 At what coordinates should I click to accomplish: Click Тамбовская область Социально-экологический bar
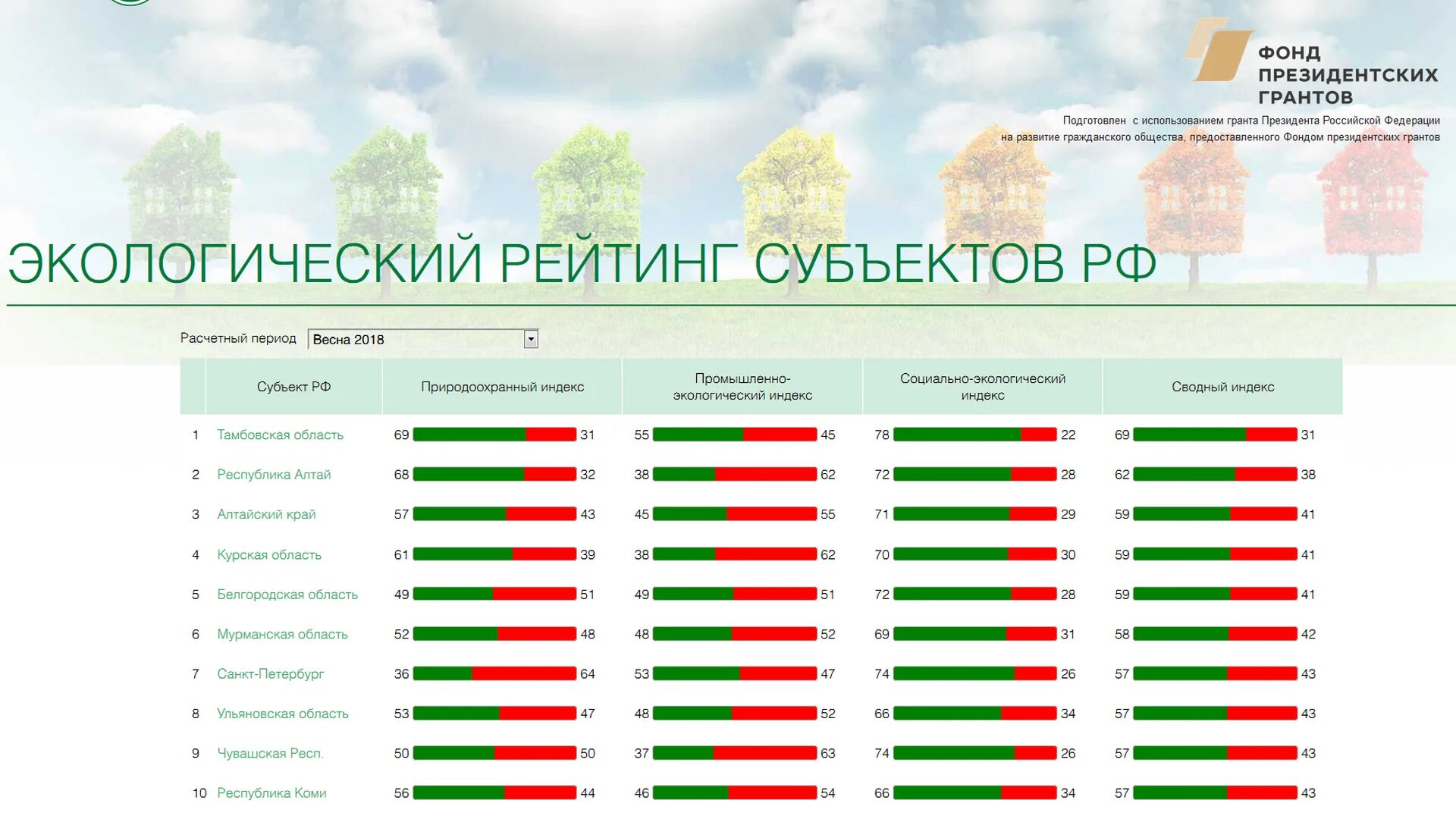[974, 435]
